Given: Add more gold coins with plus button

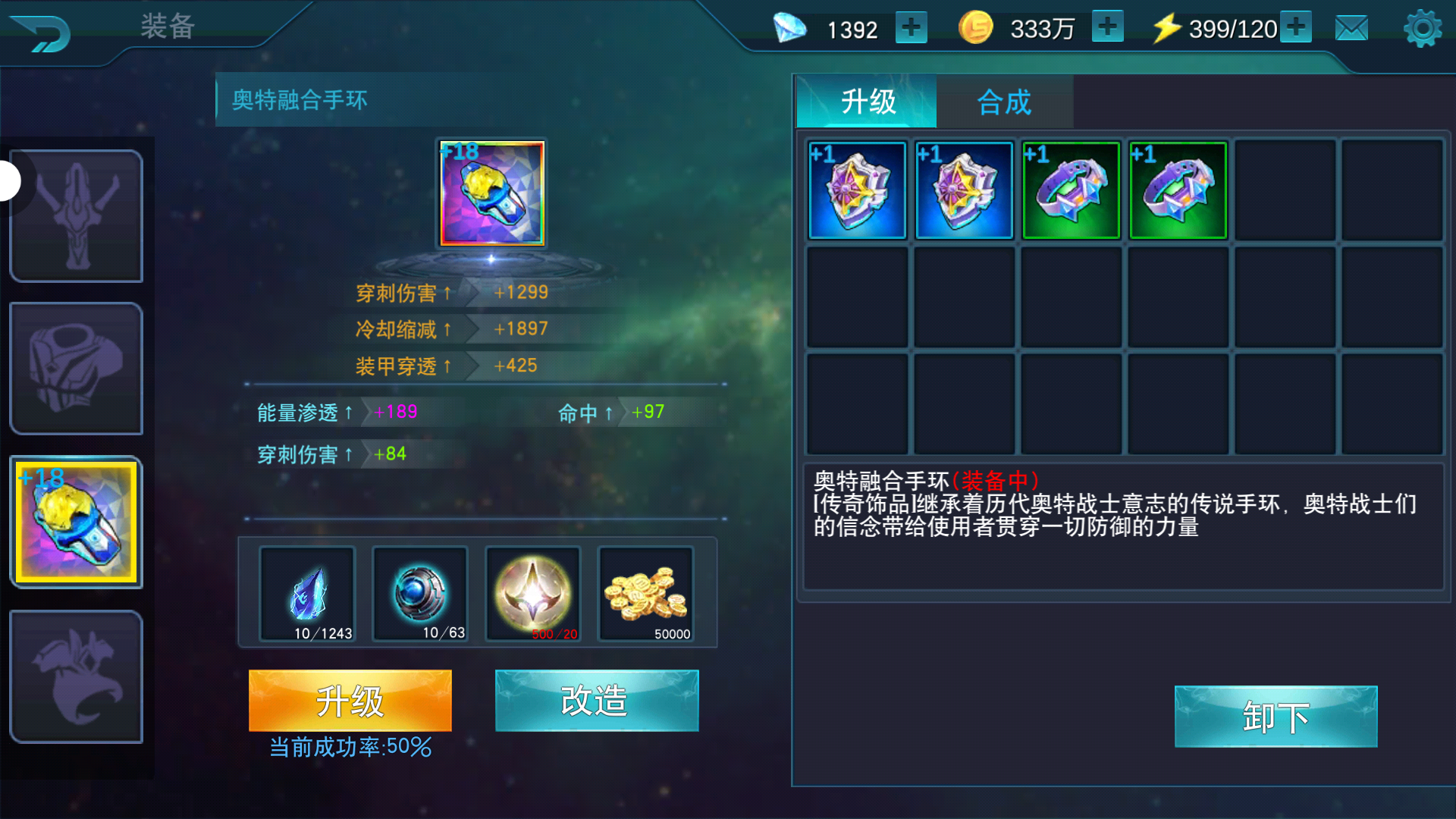Looking at the screenshot, I should click(1107, 27).
